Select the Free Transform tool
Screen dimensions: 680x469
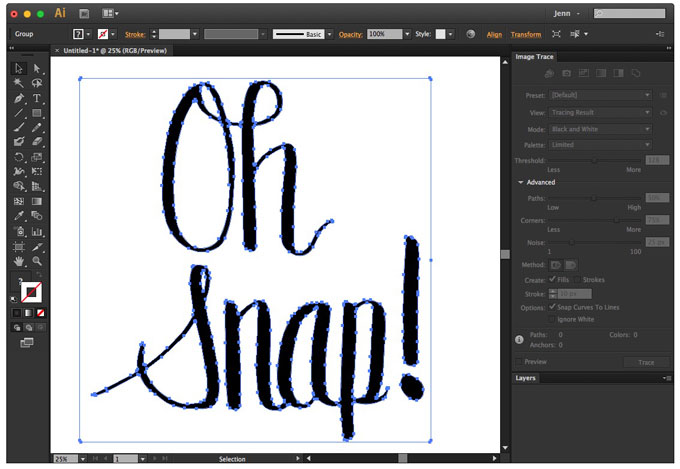(37, 172)
